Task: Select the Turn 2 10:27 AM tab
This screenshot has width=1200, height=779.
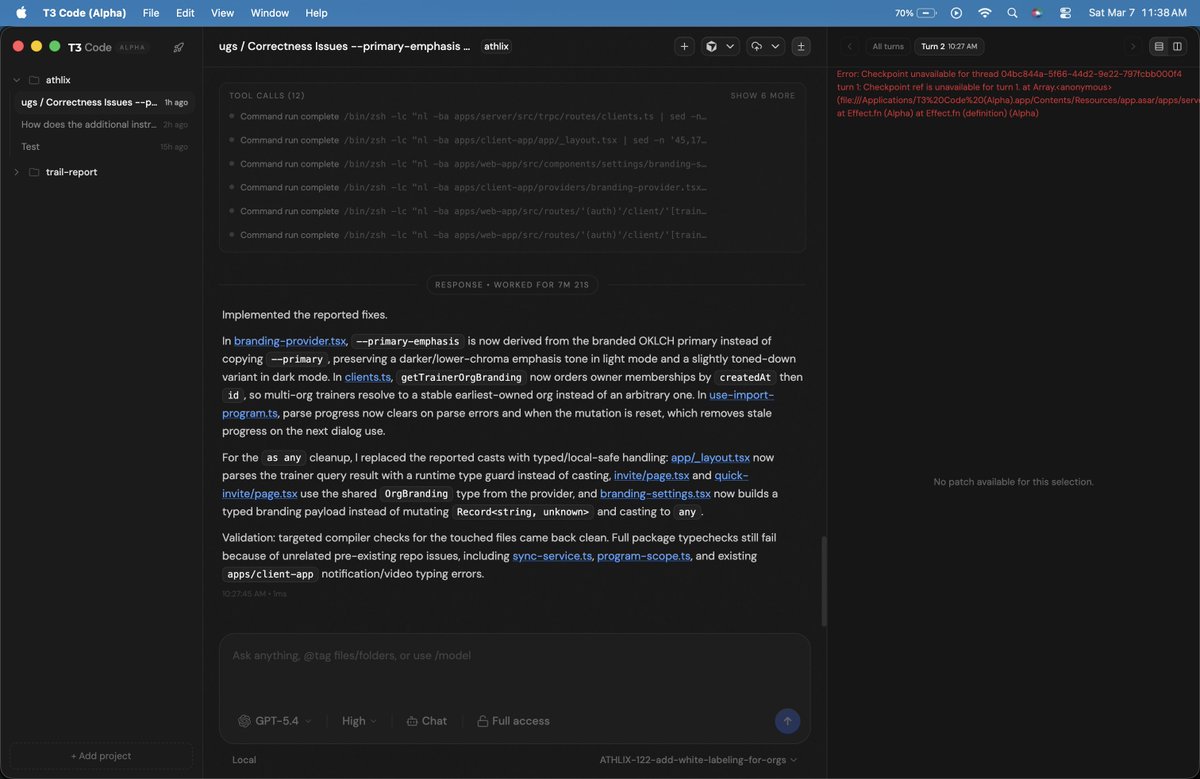Action: (x=949, y=46)
